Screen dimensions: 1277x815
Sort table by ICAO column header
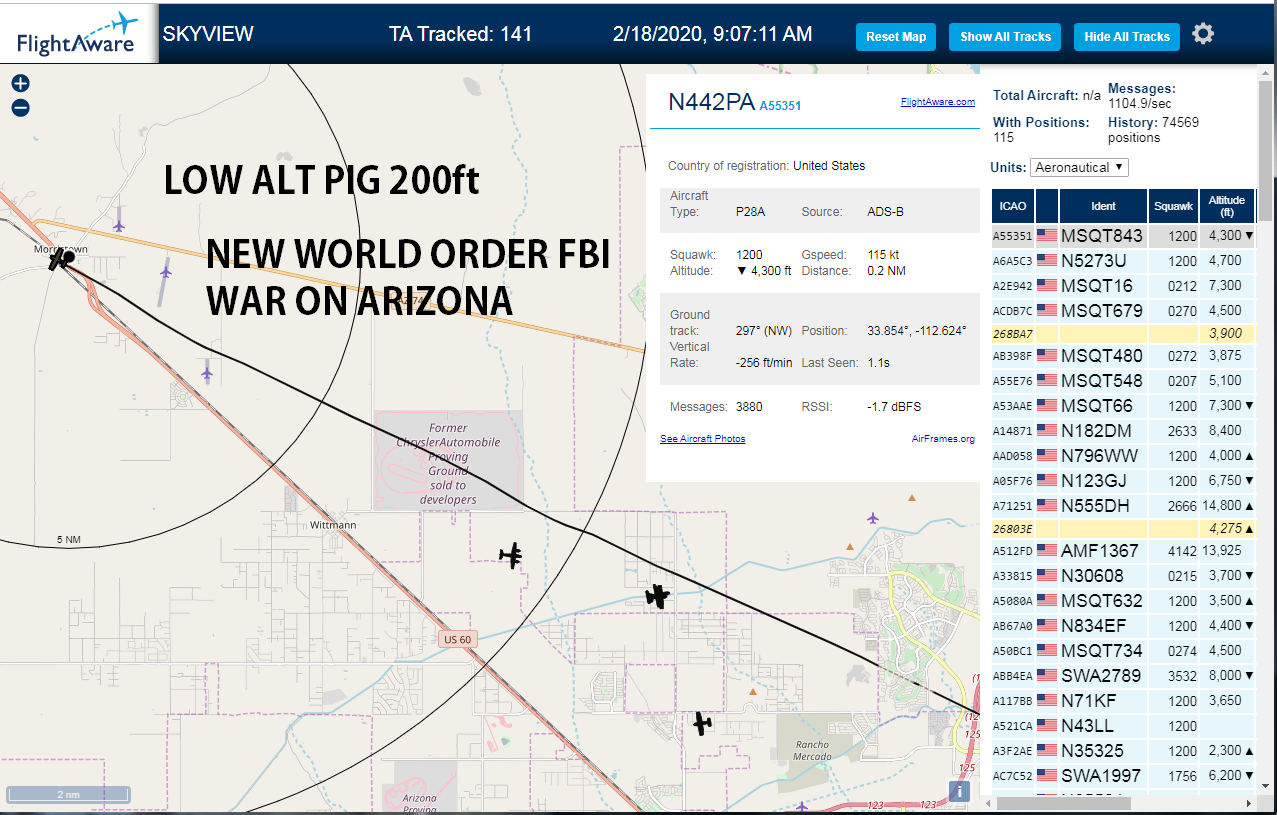tap(1013, 206)
